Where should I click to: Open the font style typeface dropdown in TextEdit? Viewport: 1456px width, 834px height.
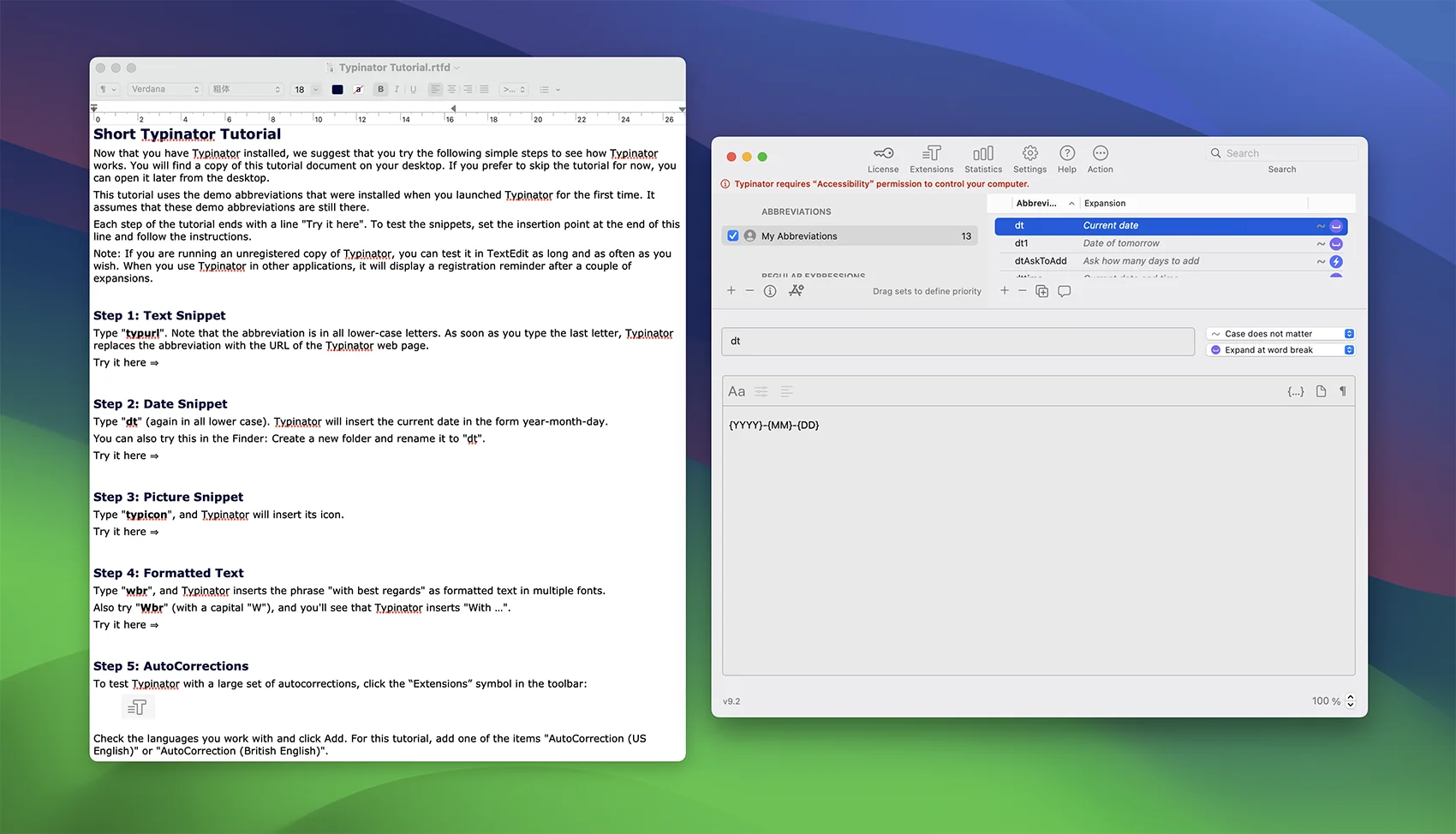click(247, 89)
